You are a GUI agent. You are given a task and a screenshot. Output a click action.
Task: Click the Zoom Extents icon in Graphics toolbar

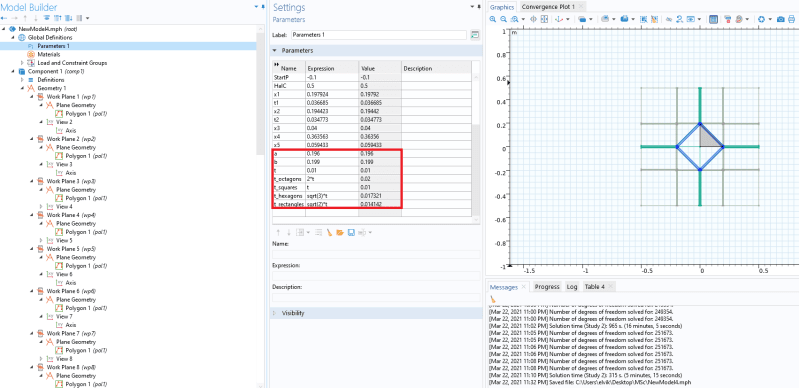[x=544, y=19]
